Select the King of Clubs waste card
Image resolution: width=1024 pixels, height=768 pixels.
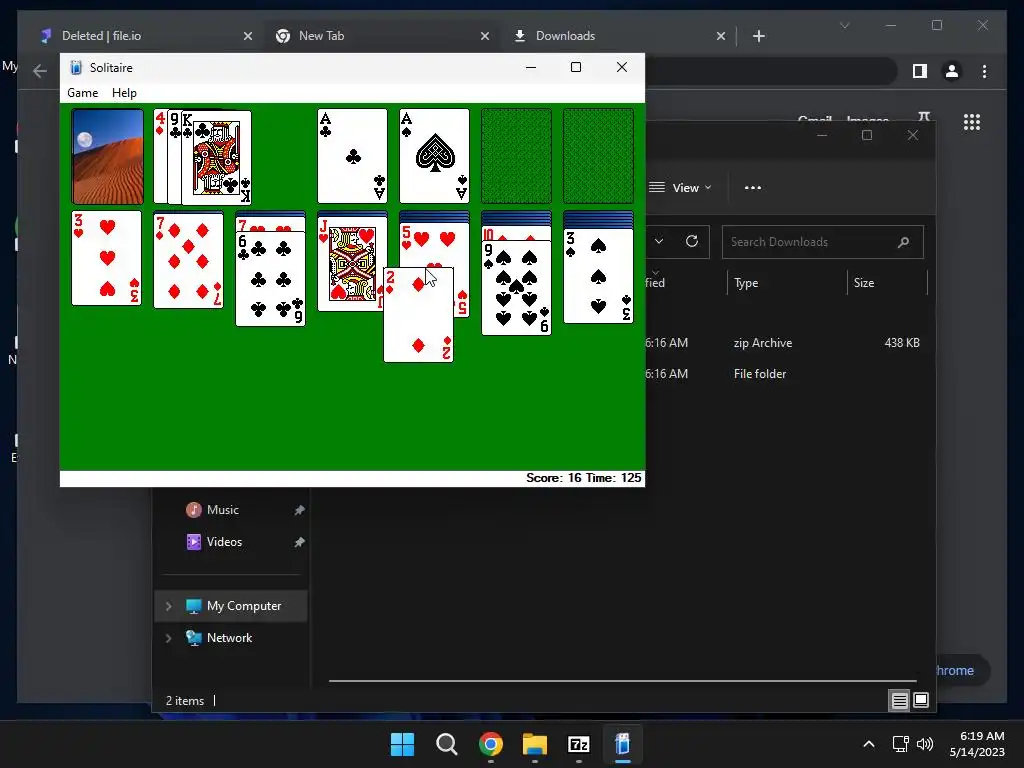coord(217,157)
